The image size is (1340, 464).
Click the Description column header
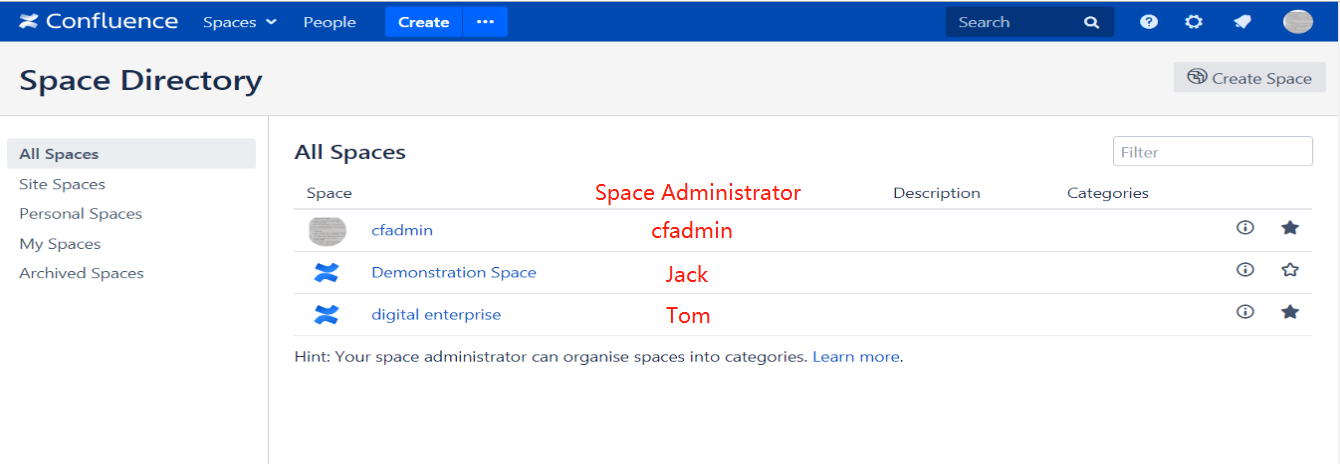pyautogui.click(x=936, y=193)
